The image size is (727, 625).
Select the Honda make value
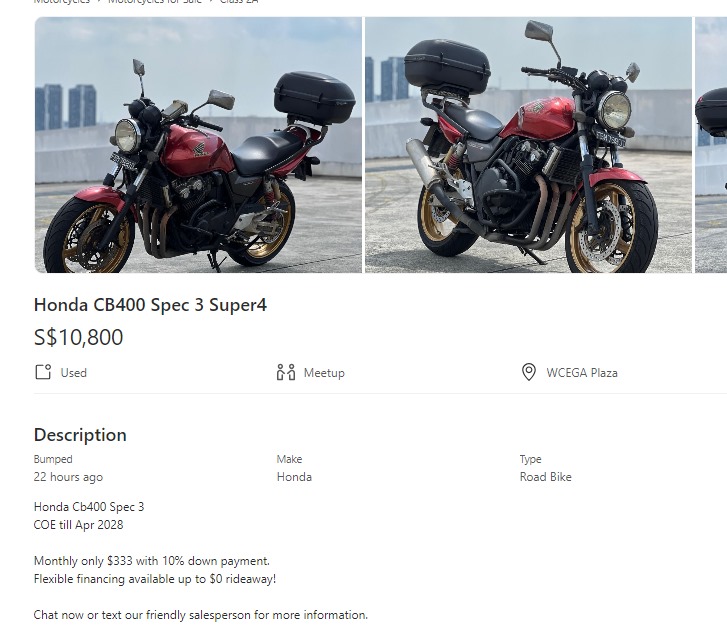(294, 477)
